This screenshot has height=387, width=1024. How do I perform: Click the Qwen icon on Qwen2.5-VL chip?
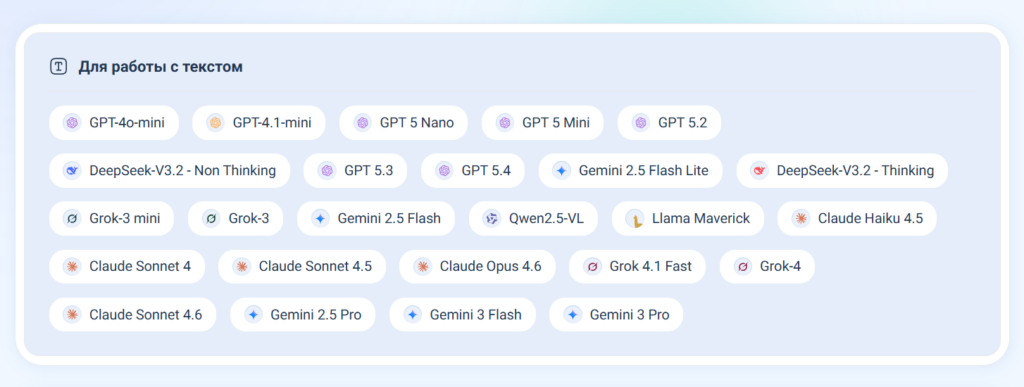coord(491,219)
